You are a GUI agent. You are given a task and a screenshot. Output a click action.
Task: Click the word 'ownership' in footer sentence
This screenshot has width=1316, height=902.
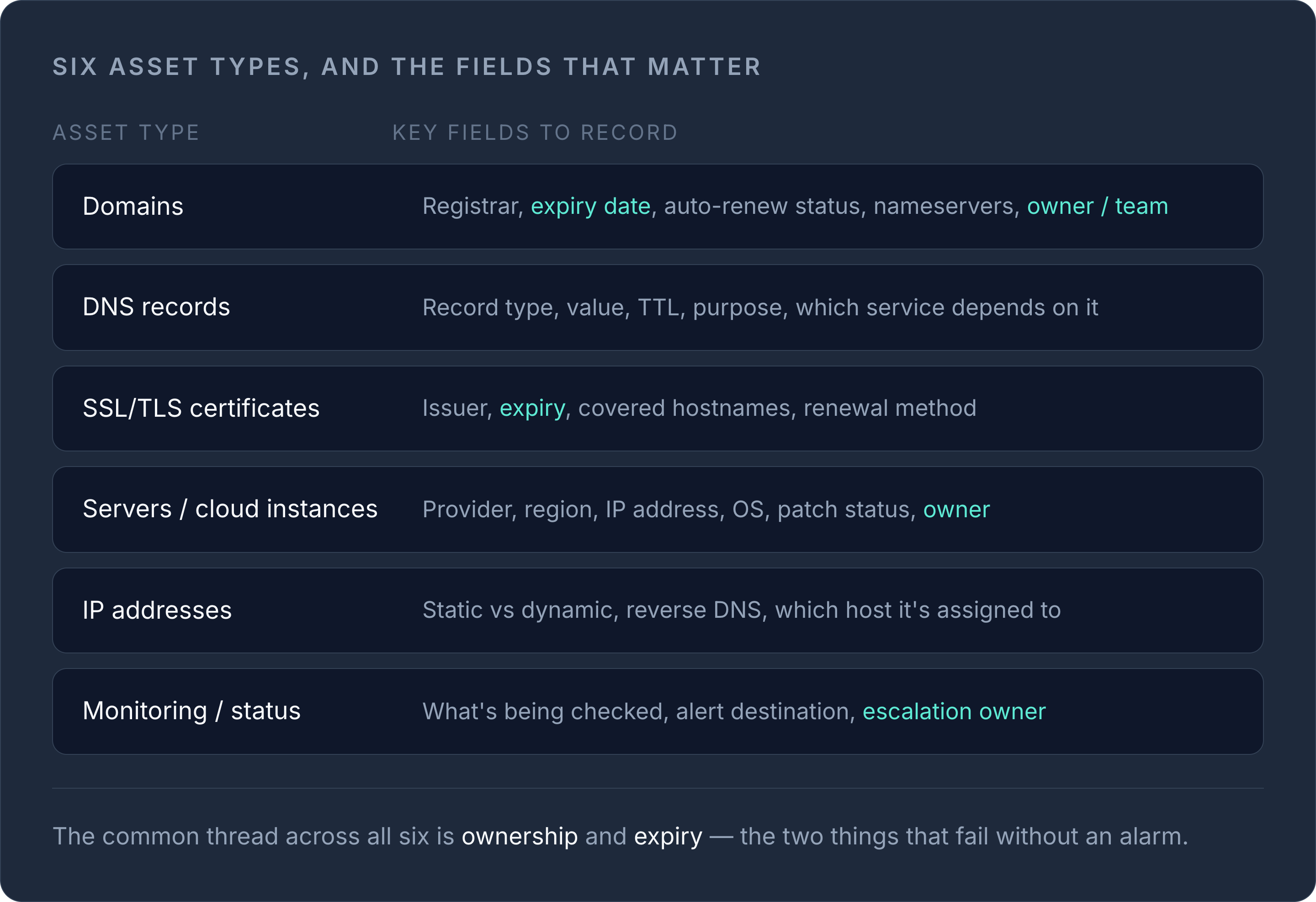pos(519,837)
